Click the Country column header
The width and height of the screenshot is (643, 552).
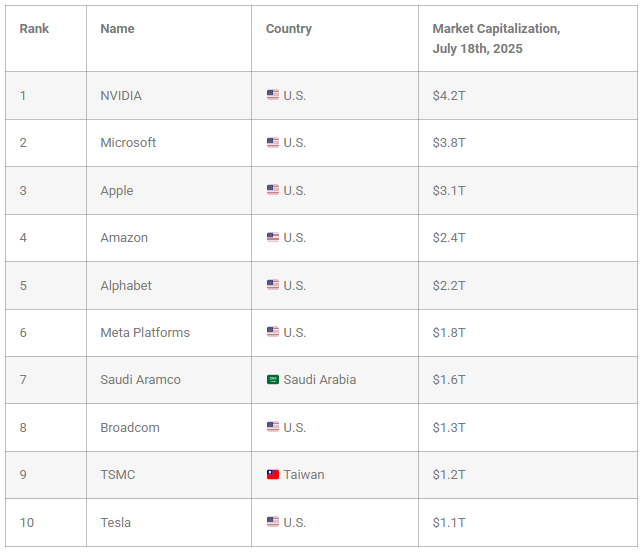tap(289, 29)
